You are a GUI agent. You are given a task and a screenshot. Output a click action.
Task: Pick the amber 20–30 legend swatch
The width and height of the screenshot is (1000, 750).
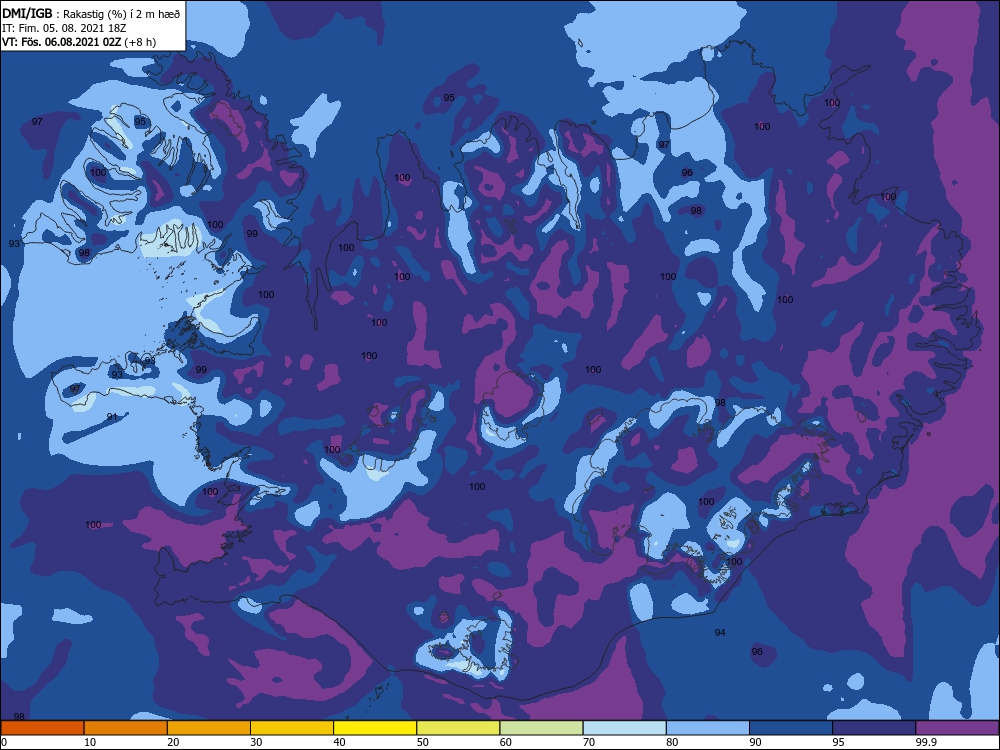(x=209, y=728)
